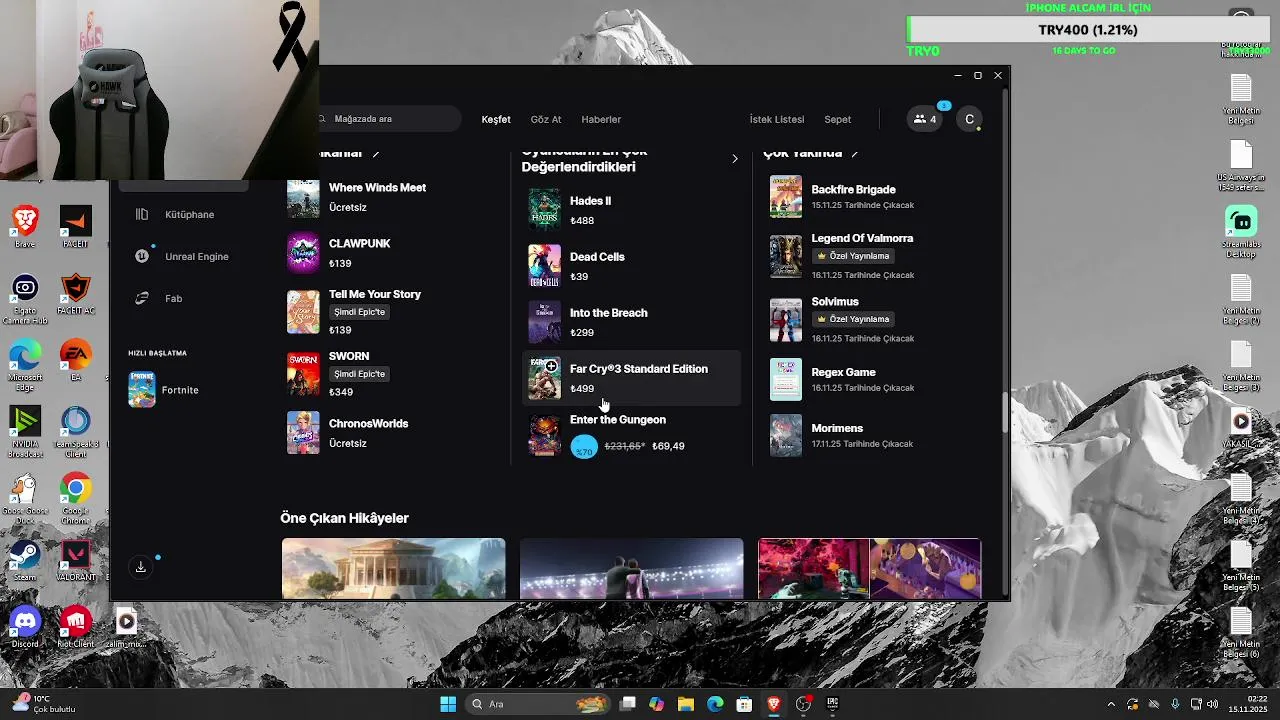Open Steam desktop shortcut

pos(25,561)
